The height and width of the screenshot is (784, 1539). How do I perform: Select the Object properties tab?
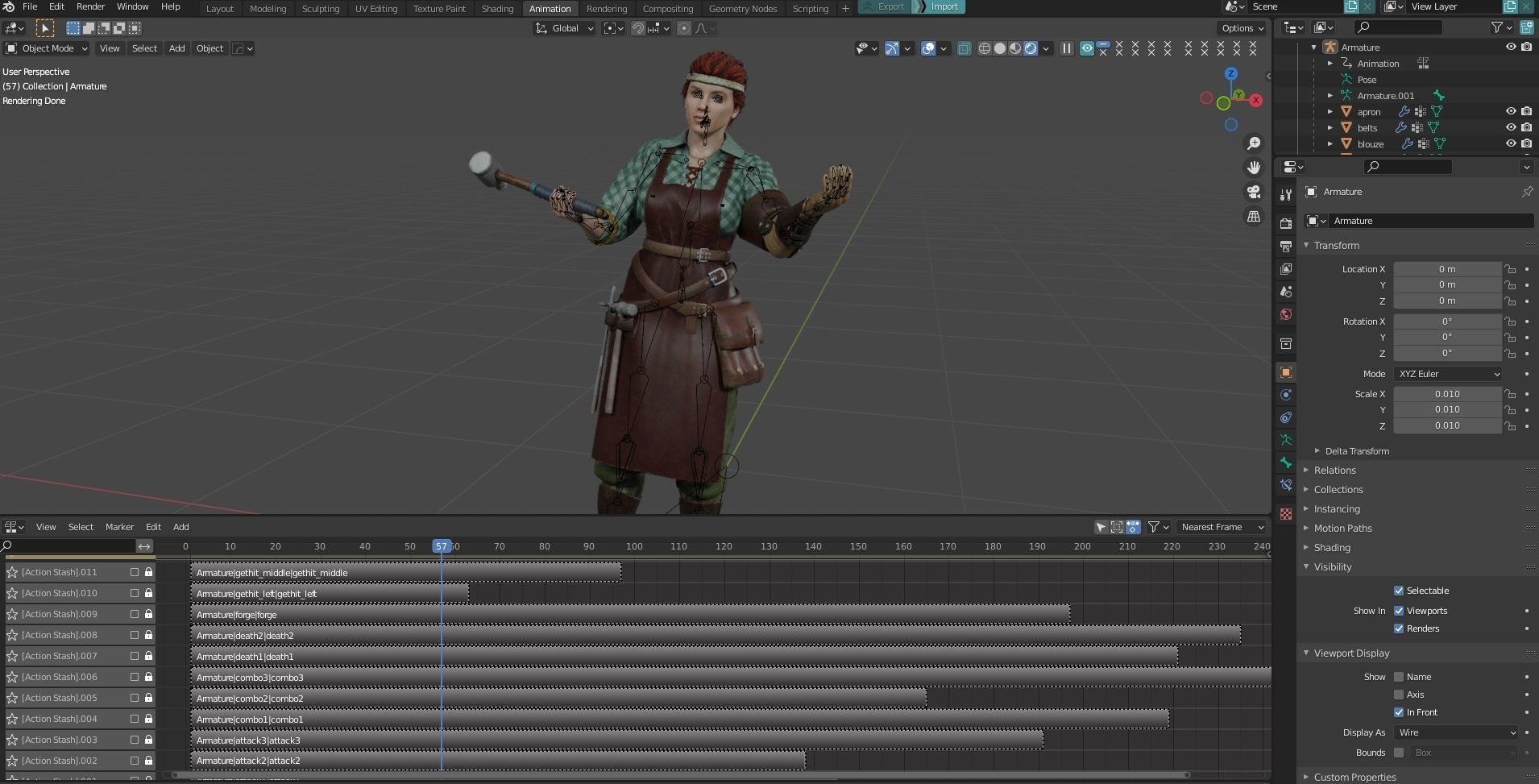(1287, 371)
